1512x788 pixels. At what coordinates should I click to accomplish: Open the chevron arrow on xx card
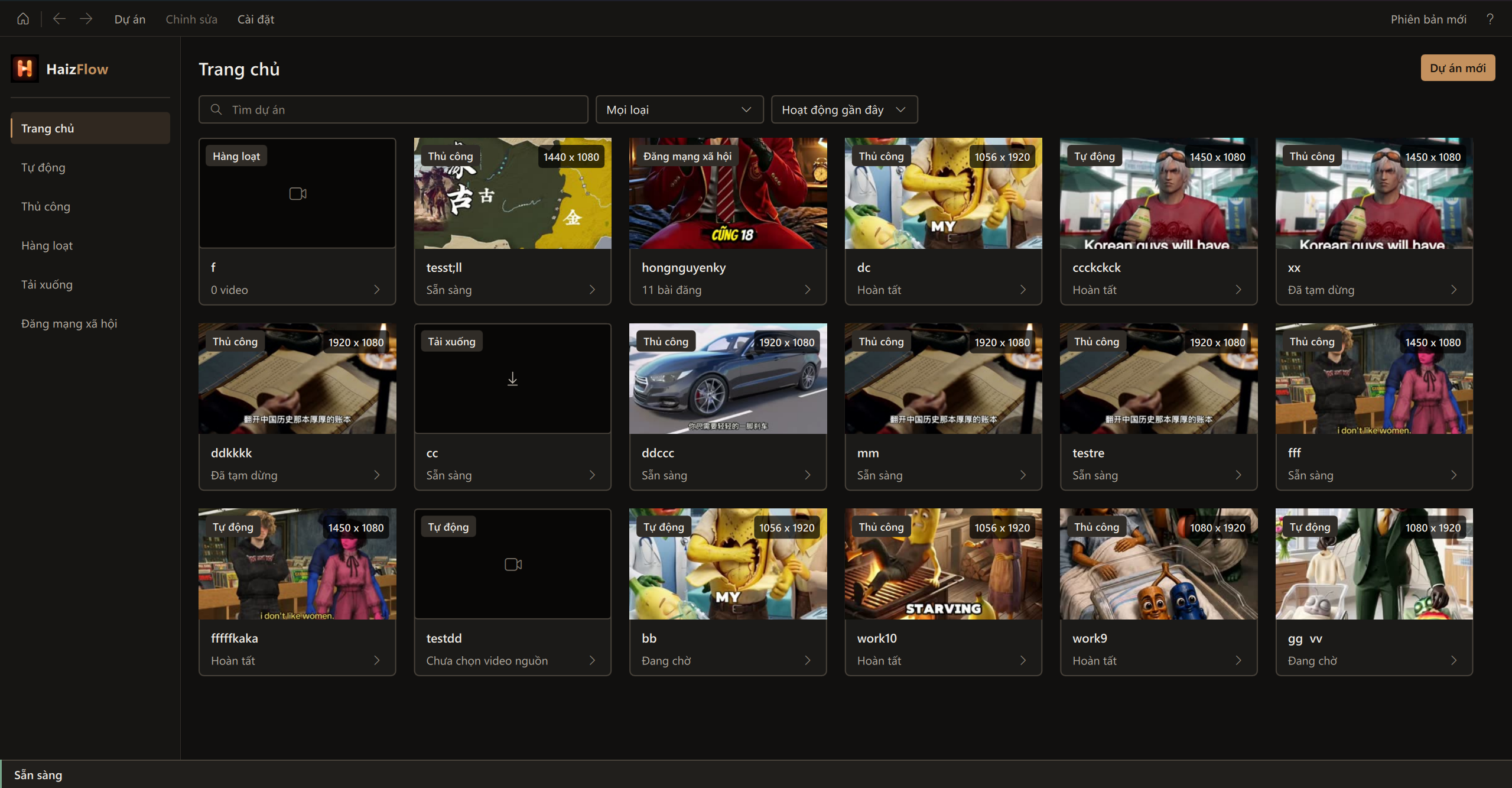(x=1454, y=290)
